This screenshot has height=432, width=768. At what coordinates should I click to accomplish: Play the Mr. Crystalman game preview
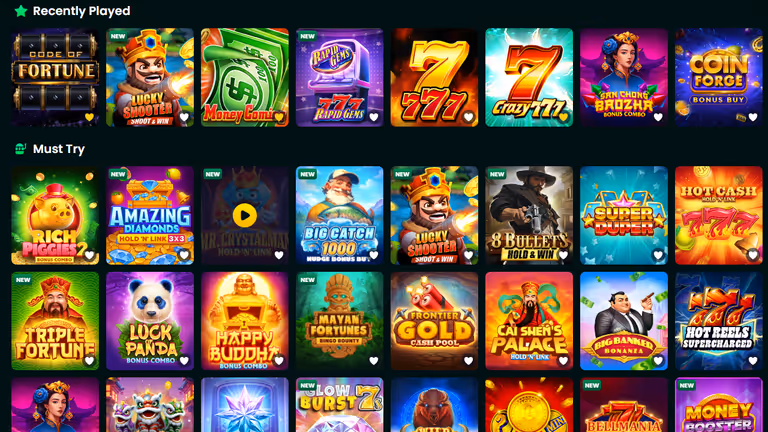244,215
